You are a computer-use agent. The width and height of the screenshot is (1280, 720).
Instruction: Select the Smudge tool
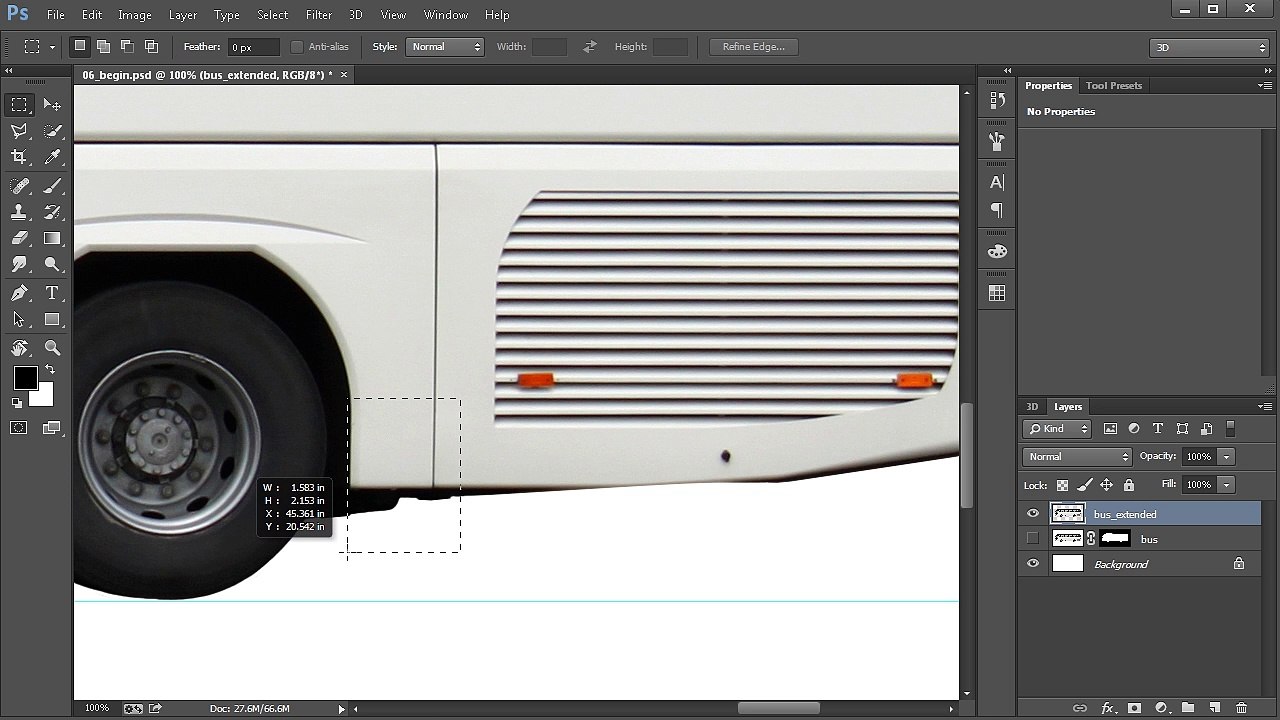19,264
